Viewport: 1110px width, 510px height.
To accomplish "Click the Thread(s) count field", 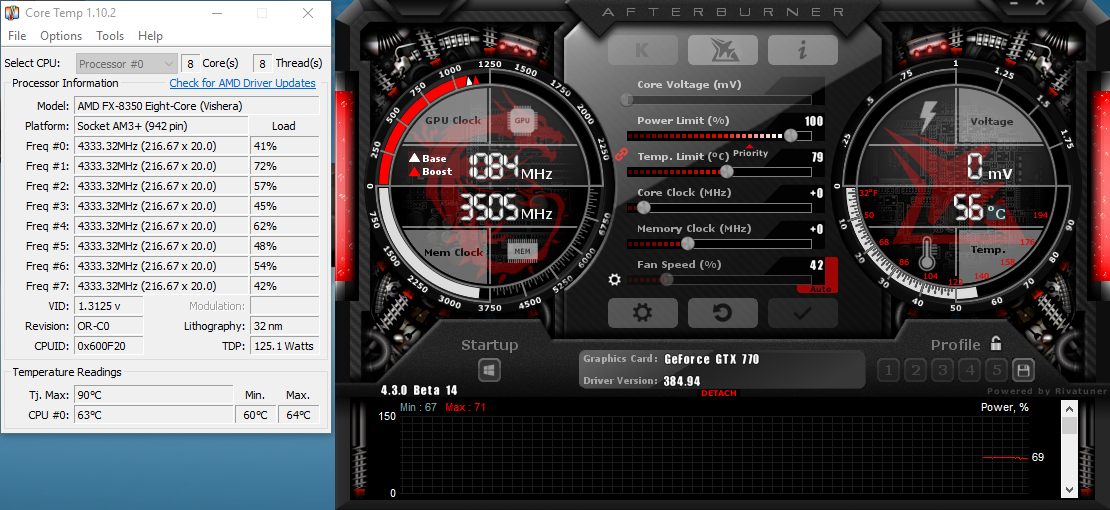I will tap(263, 64).
